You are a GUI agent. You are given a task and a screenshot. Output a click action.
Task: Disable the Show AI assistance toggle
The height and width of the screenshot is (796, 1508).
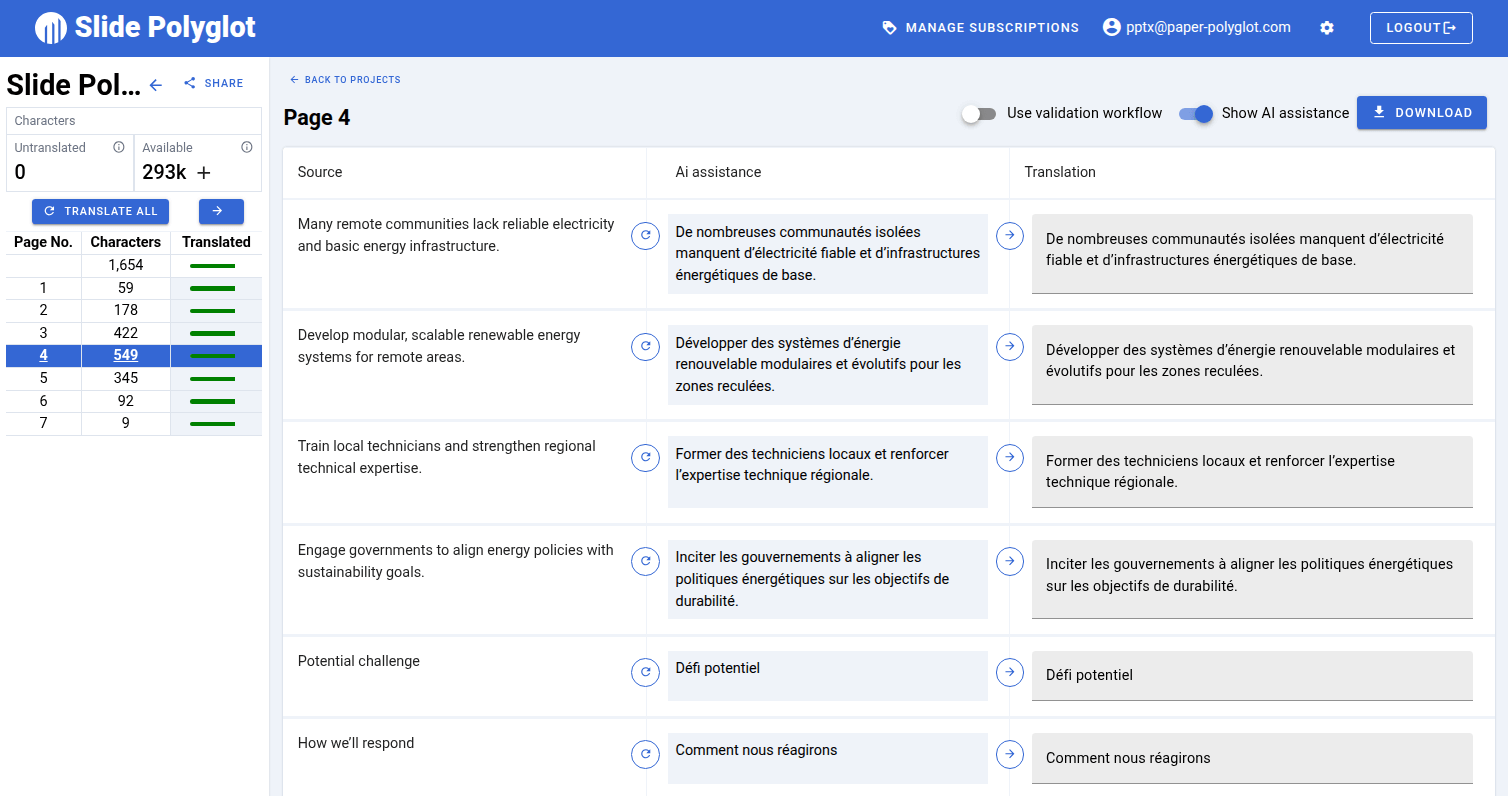(x=1196, y=113)
